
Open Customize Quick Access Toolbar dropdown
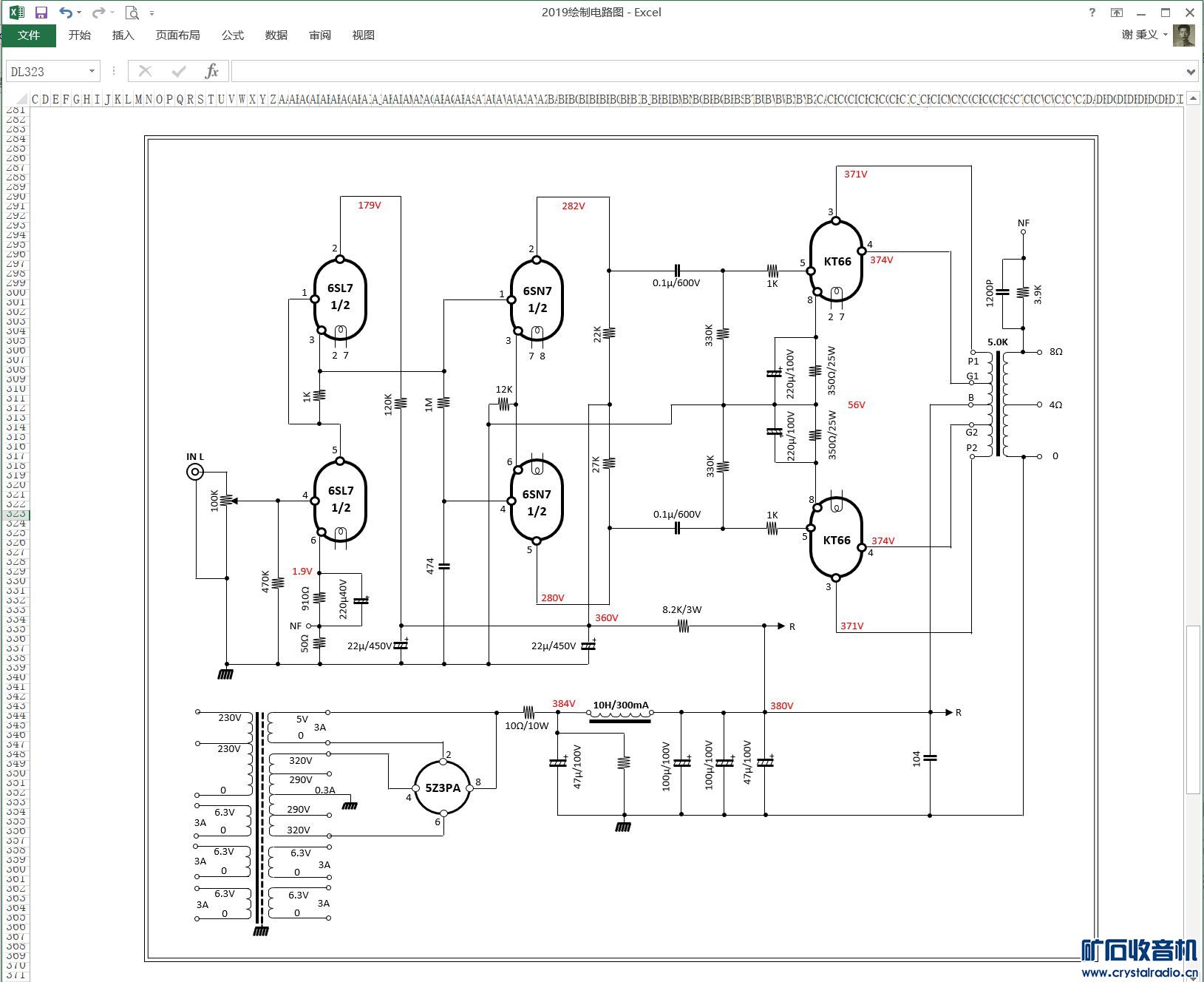tap(152, 13)
